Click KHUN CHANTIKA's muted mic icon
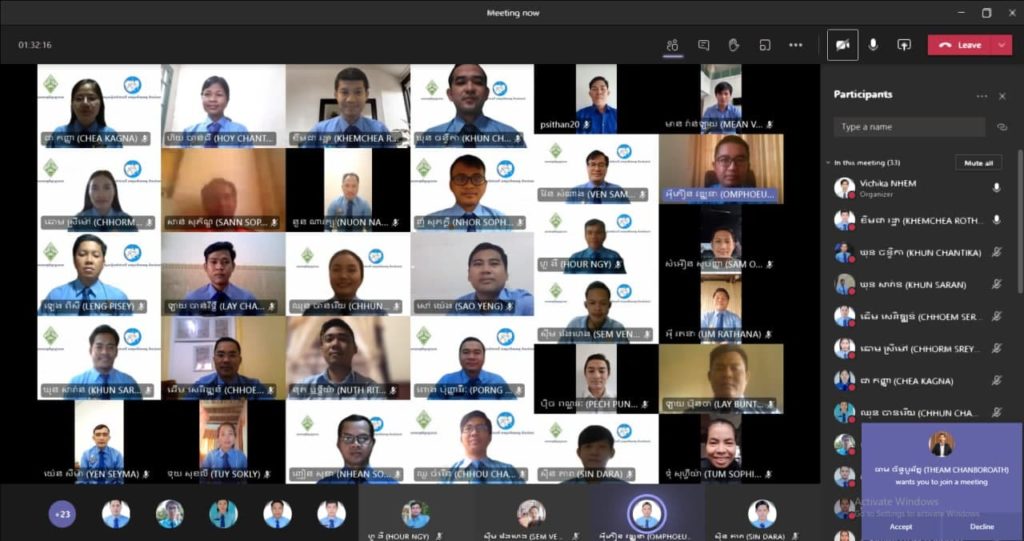The image size is (1024, 541). 997,252
